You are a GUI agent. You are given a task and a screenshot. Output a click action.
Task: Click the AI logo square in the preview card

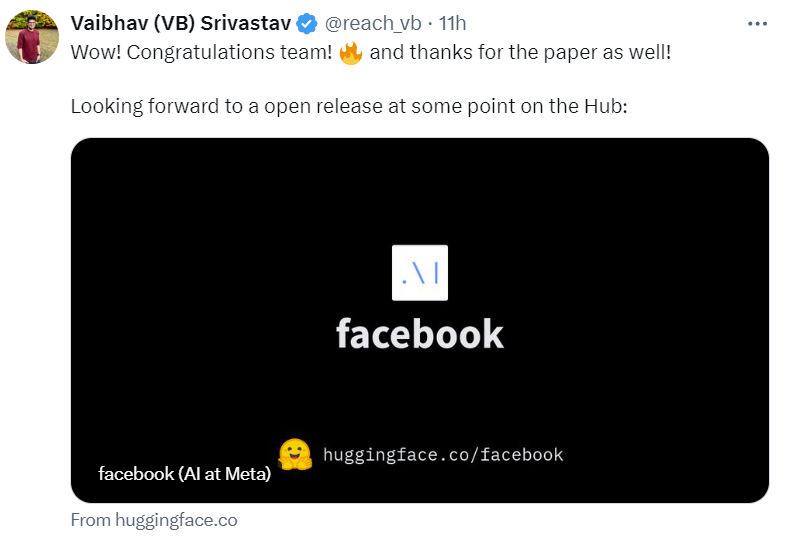click(x=419, y=273)
